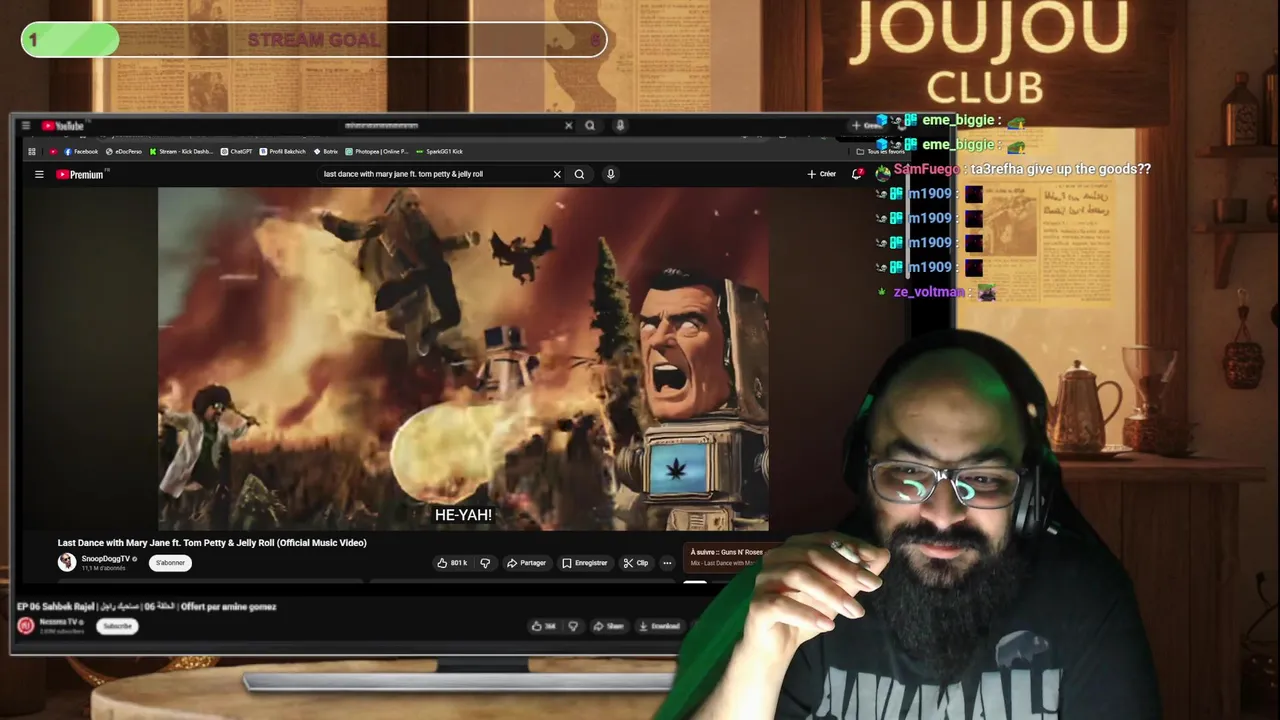Open the Facebook bookmark
This screenshot has height=720, width=1280.
pos(81,152)
